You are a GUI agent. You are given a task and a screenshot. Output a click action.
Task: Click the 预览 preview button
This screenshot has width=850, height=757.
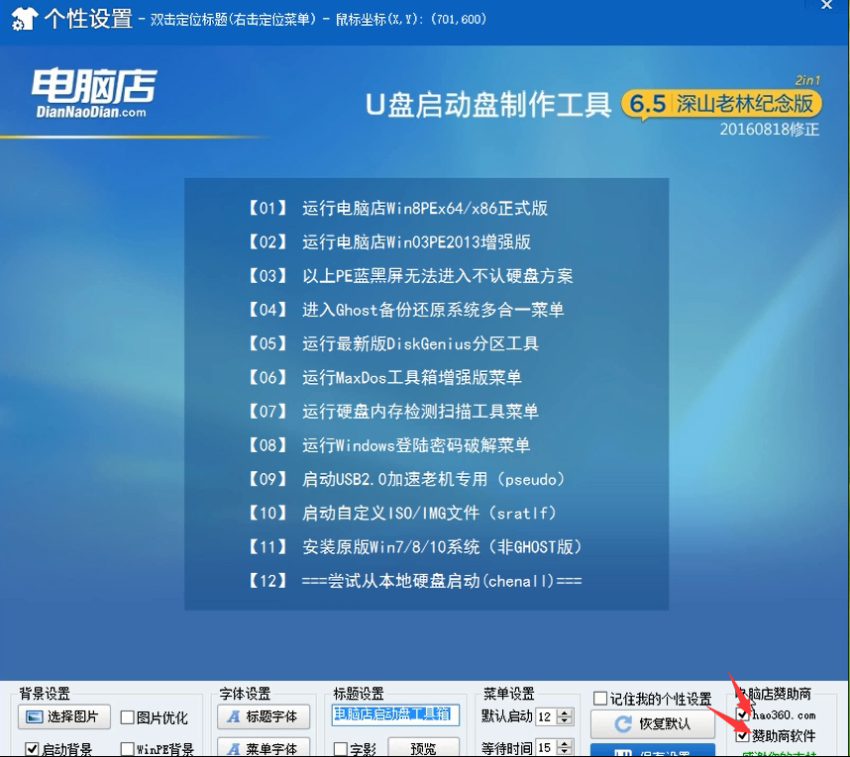pos(423,748)
